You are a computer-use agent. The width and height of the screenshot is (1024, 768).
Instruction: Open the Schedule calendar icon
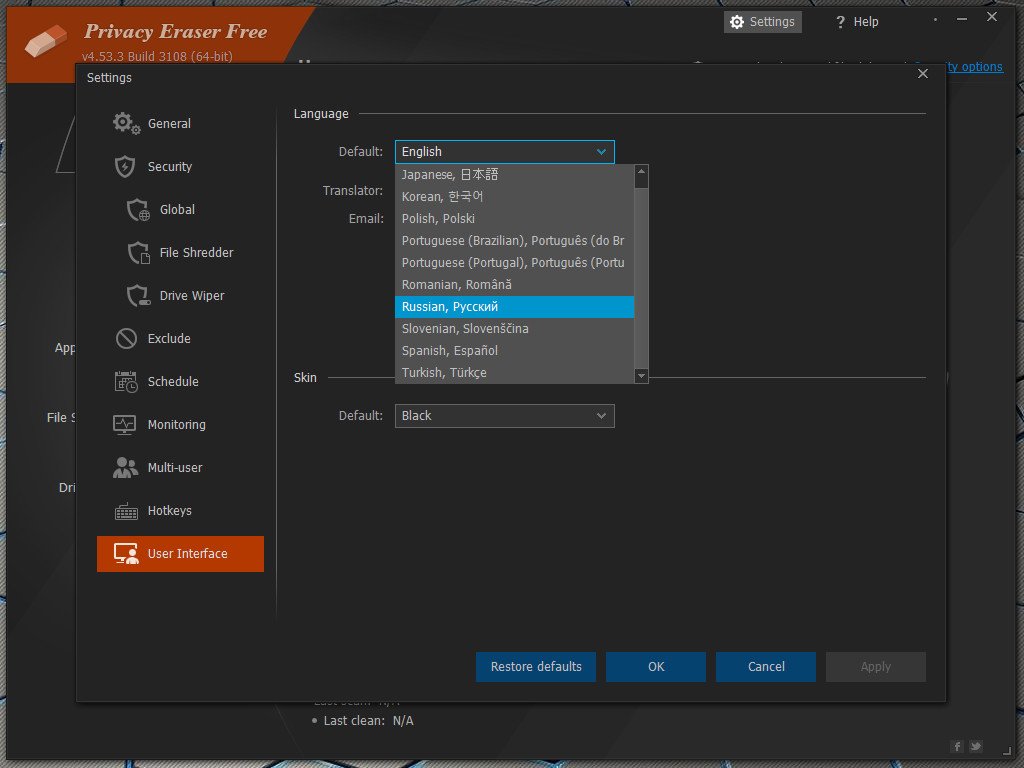point(126,382)
